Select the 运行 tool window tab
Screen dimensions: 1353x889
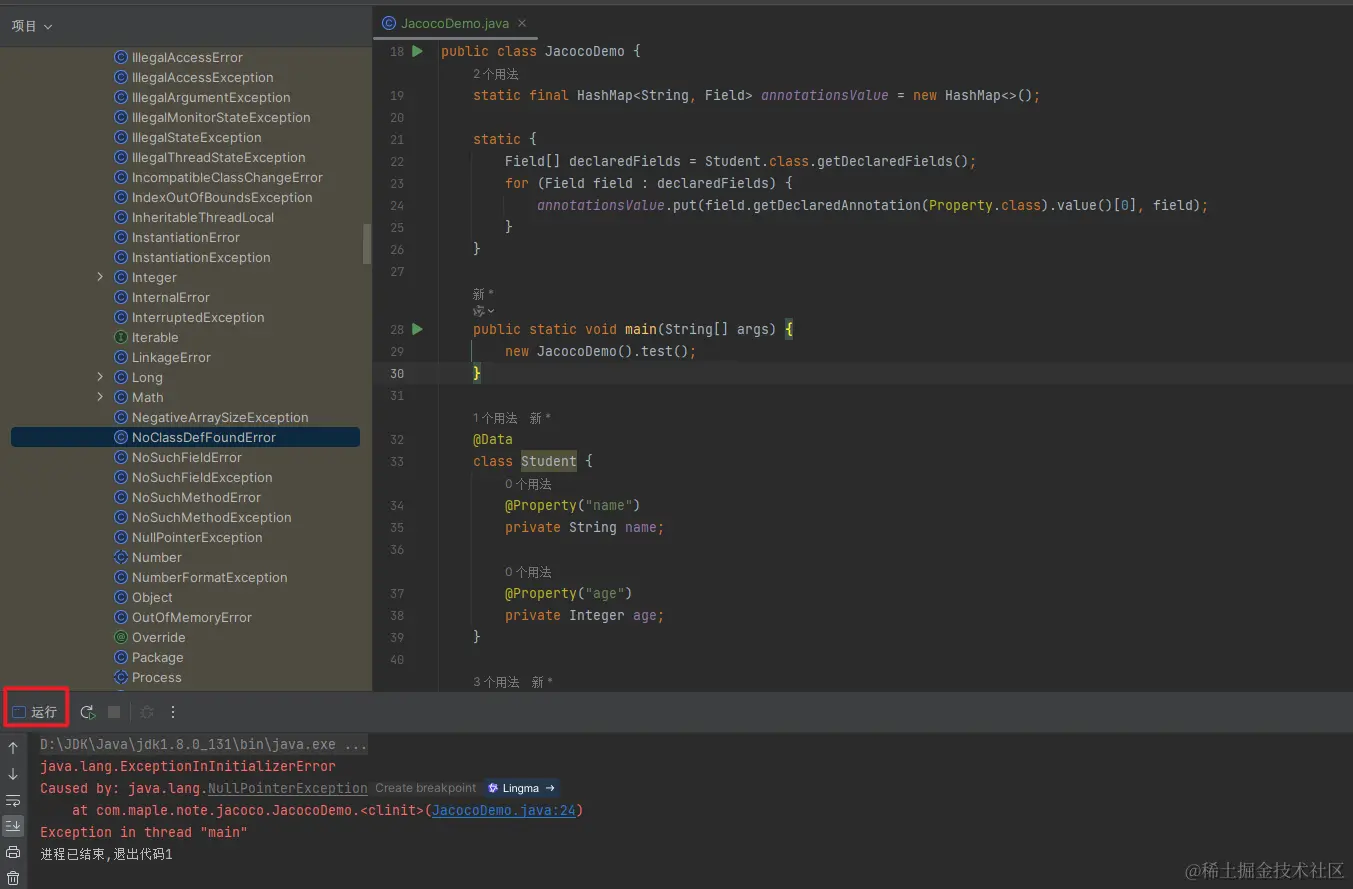point(36,712)
